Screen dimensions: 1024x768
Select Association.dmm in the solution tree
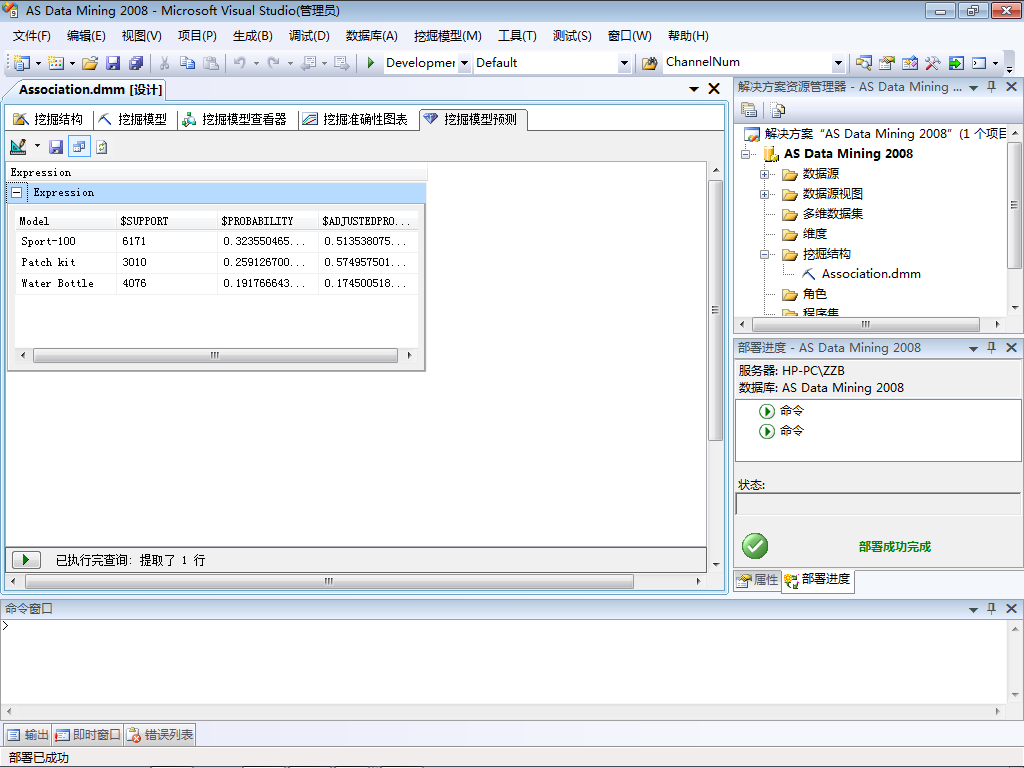point(871,274)
